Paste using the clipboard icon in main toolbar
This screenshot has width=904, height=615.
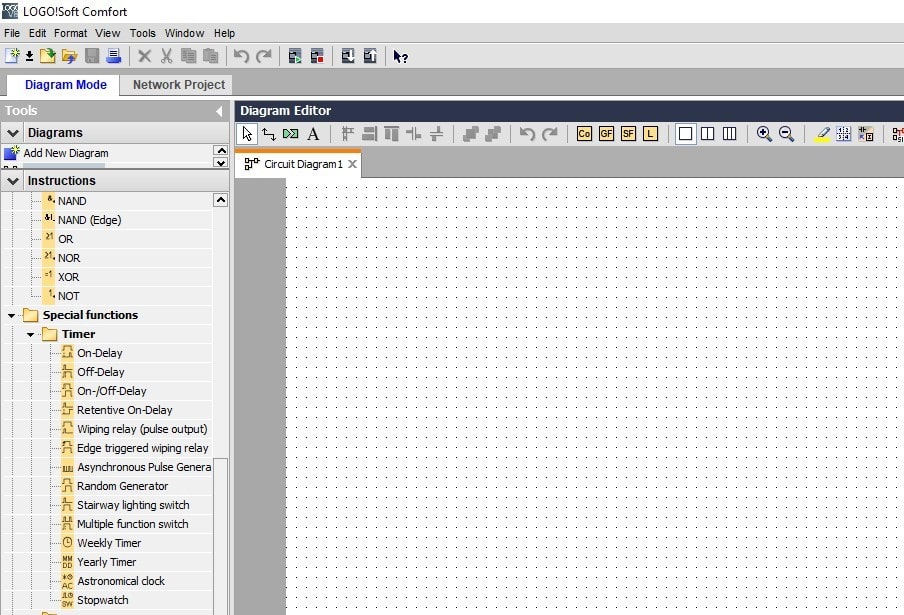[210, 56]
